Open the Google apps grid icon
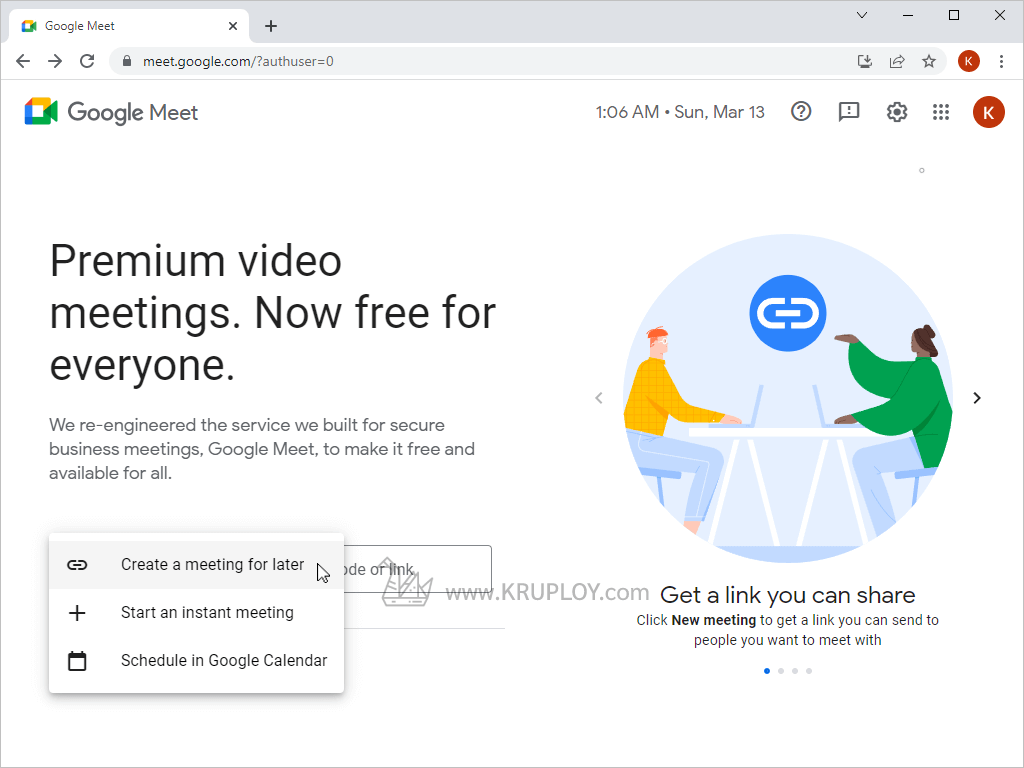 click(x=940, y=112)
